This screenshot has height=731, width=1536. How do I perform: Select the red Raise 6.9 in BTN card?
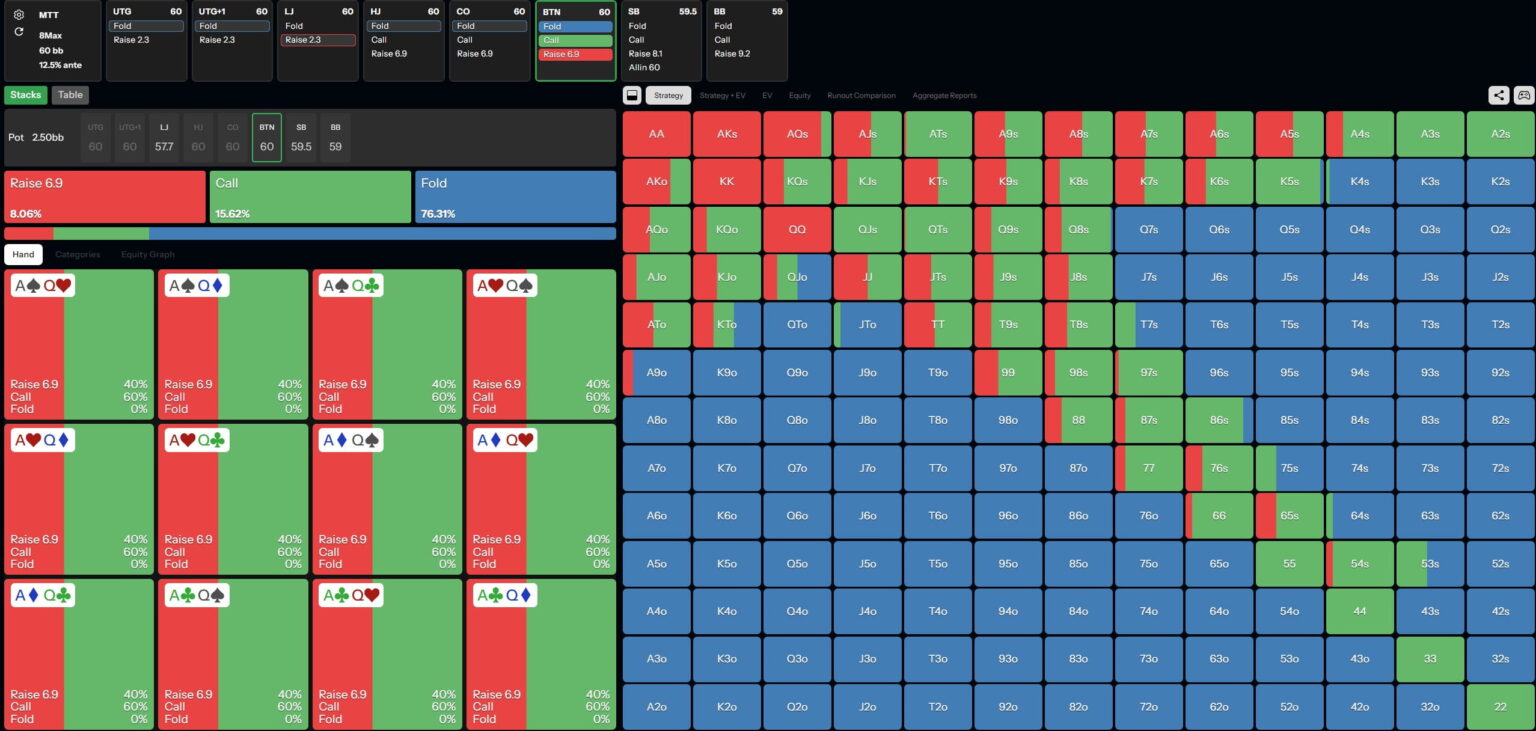tap(575, 54)
